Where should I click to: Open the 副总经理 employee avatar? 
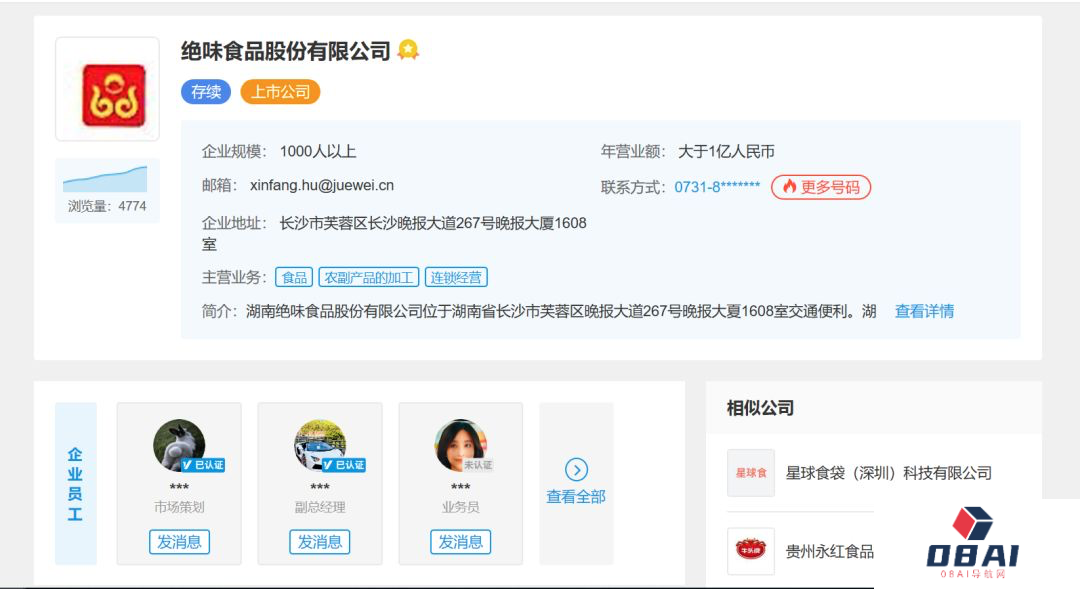pyautogui.click(x=320, y=445)
